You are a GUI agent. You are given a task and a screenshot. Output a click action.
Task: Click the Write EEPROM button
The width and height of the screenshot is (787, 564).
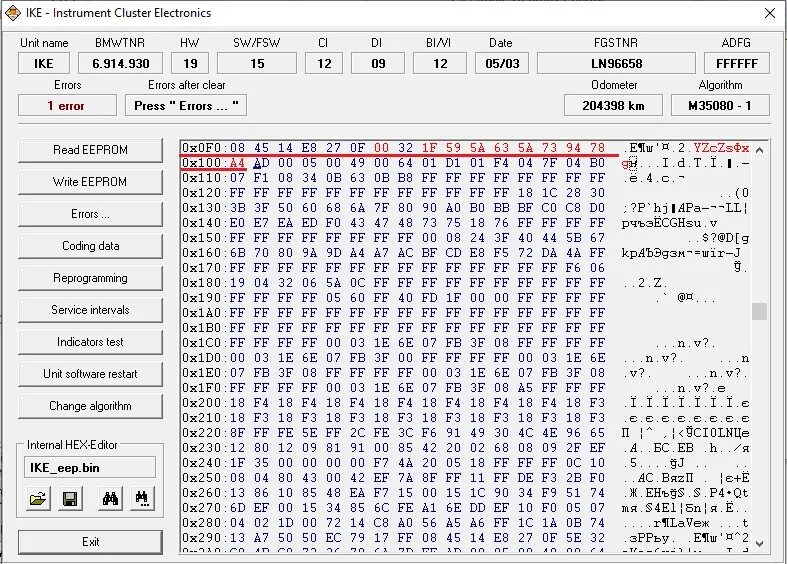tap(90, 182)
